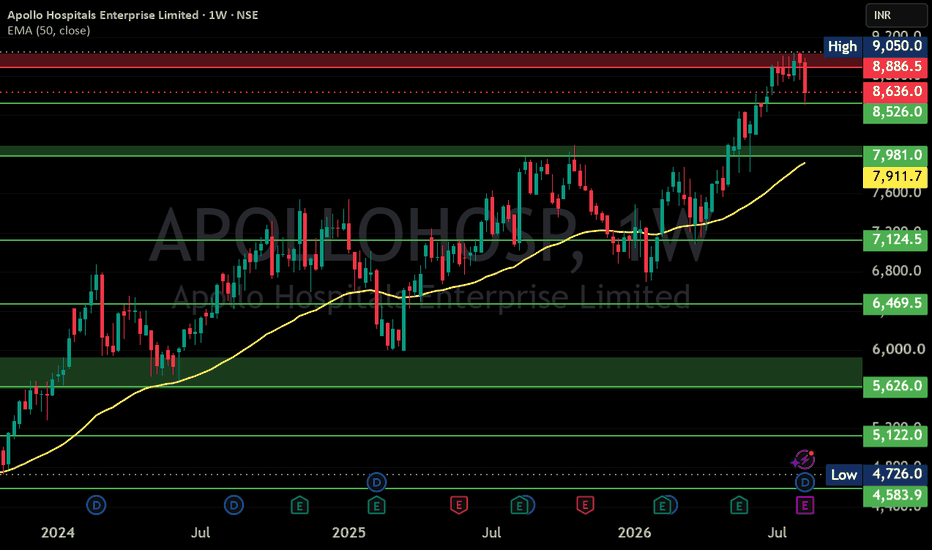
Task: Click the green 5,626.0 level label
Action: [x=896, y=386]
